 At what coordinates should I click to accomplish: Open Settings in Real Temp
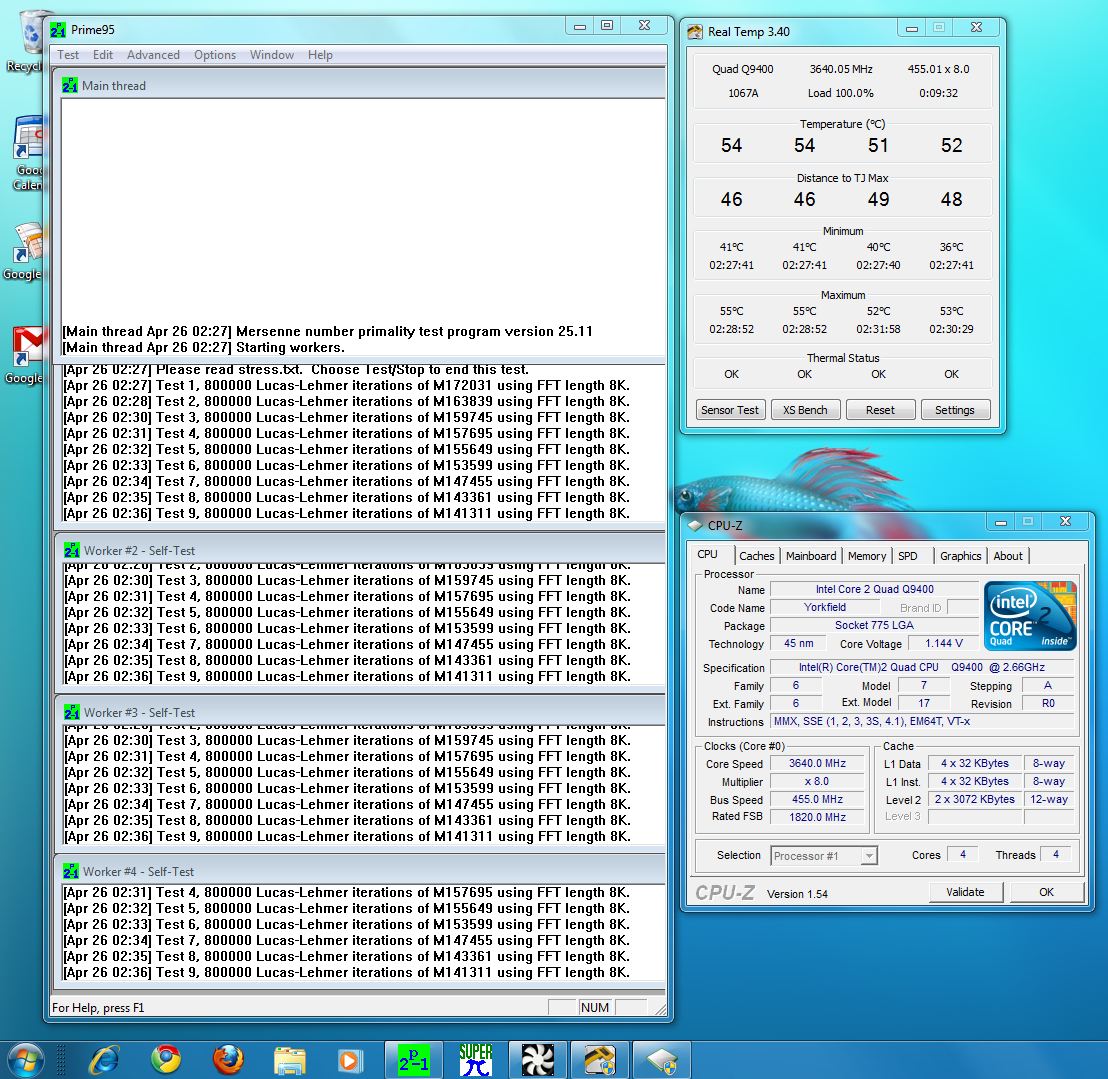pyautogui.click(x=955, y=410)
